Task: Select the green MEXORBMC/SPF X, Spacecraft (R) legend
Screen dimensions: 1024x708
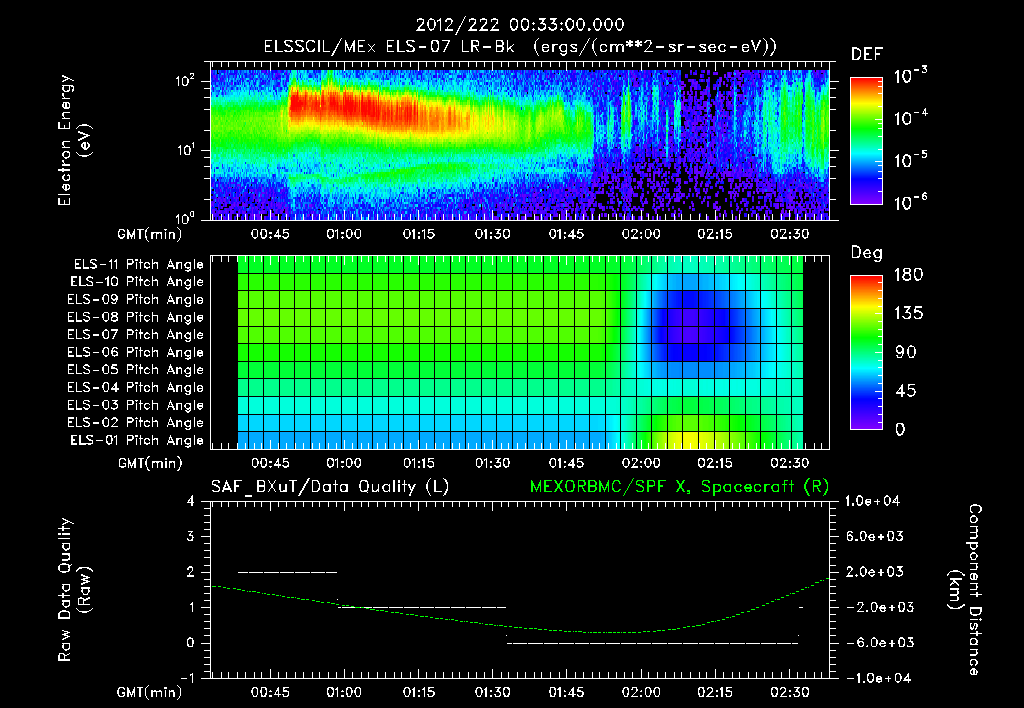Action: (679, 487)
